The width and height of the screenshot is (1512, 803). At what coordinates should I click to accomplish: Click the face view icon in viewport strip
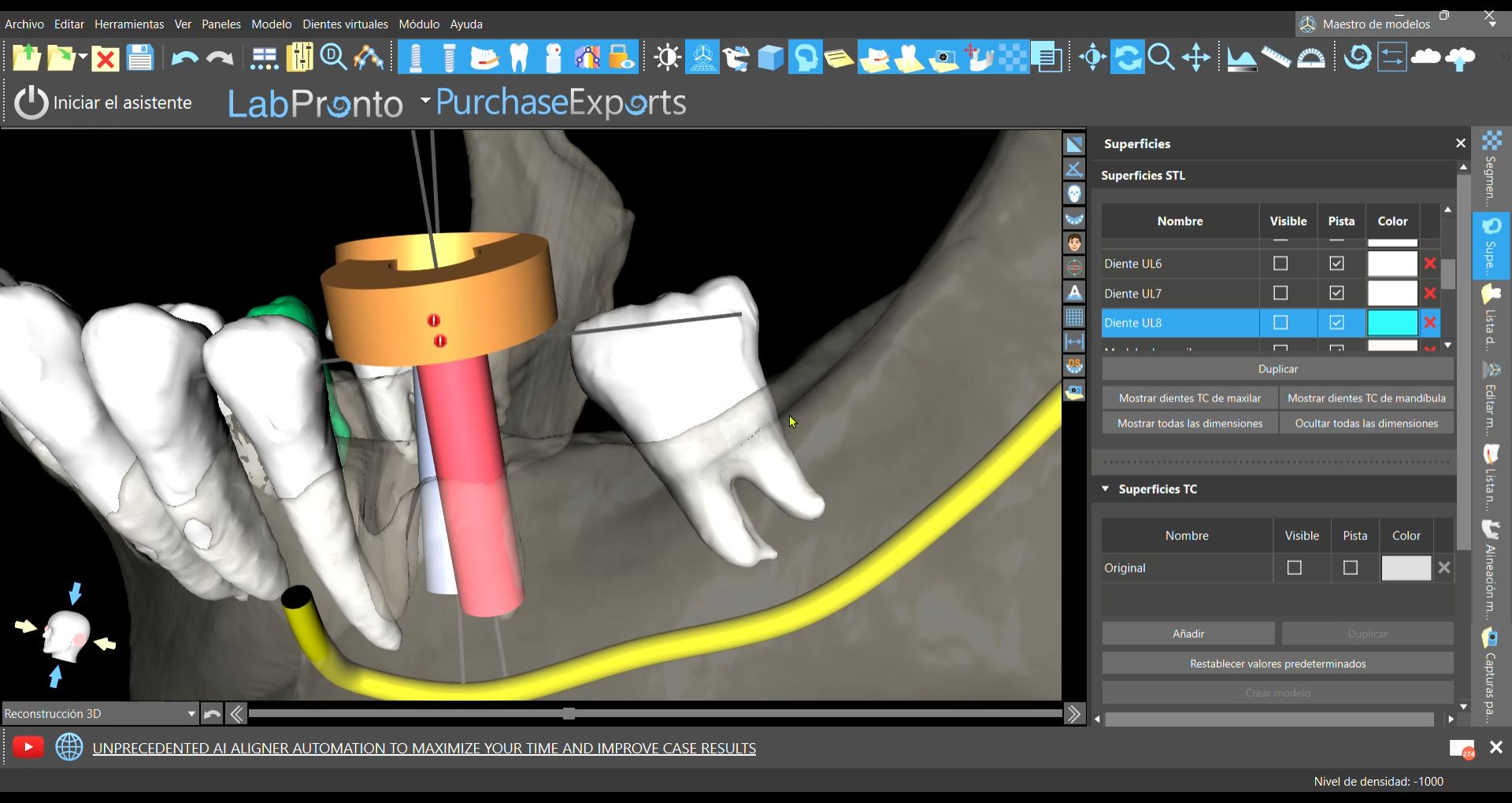[x=1074, y=243]
